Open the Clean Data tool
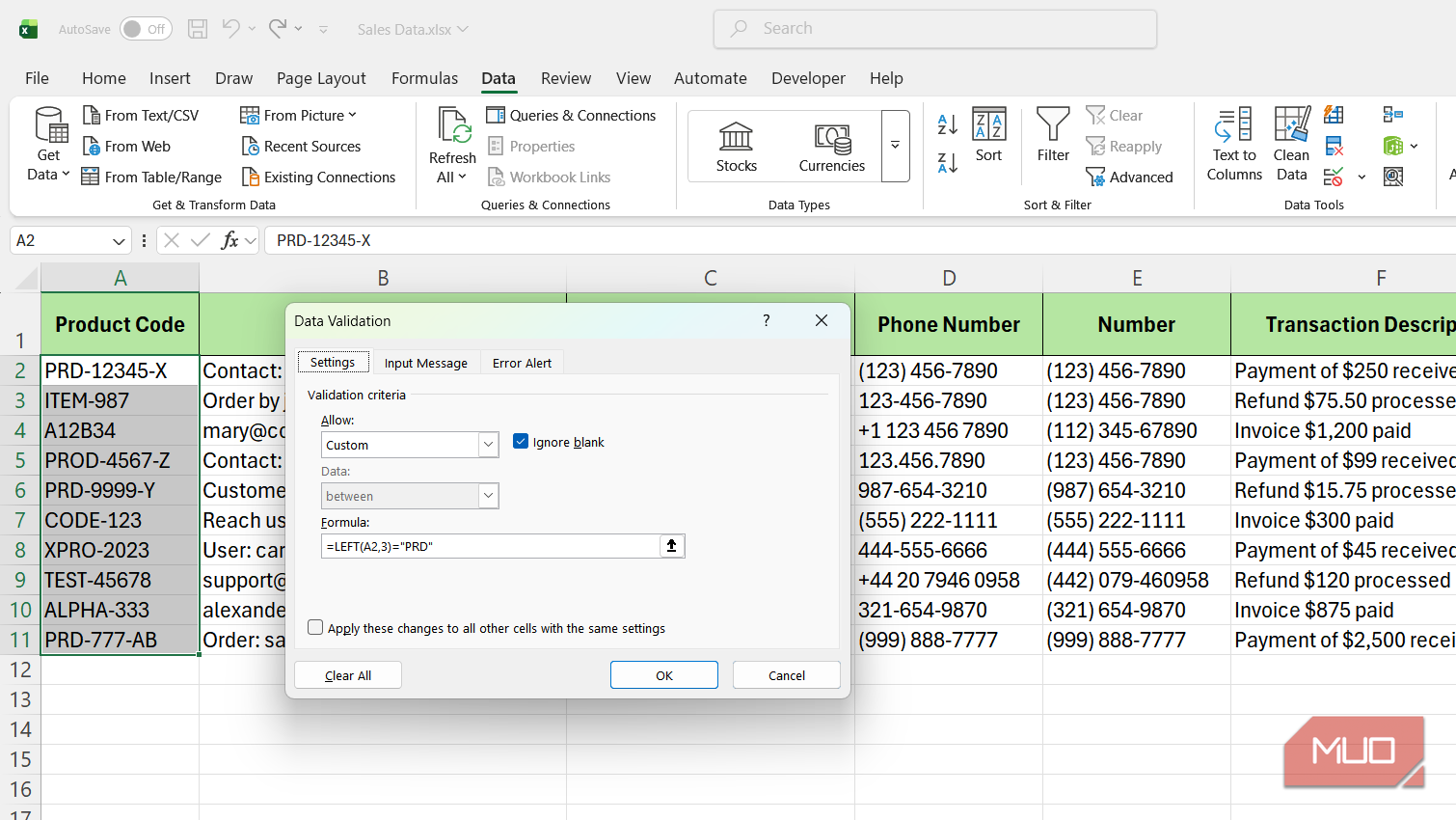Image resolution: width=1456 pixels, height=820 pixels. point(1292,145)
